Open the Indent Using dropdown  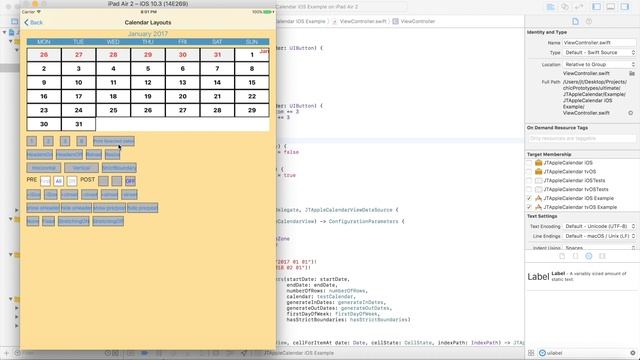[x=599, y=247]
